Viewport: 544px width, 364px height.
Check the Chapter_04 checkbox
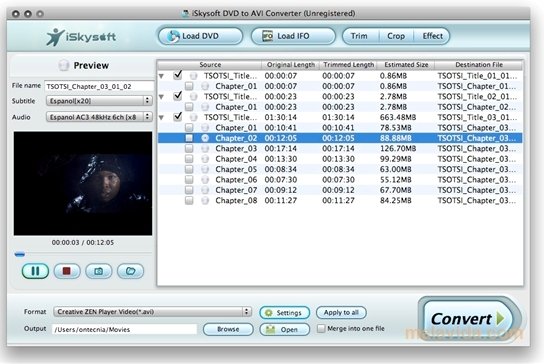189,159
